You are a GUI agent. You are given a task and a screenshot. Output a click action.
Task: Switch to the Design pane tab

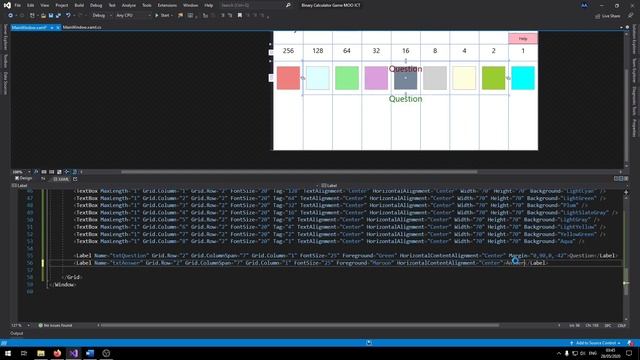pyautogui.click(x=23, y=178)
